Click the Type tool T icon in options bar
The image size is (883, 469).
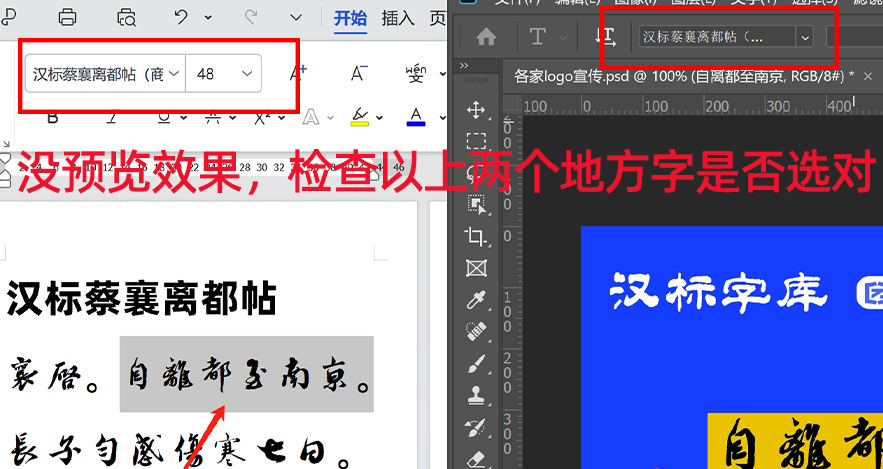(x=538, y=37)
